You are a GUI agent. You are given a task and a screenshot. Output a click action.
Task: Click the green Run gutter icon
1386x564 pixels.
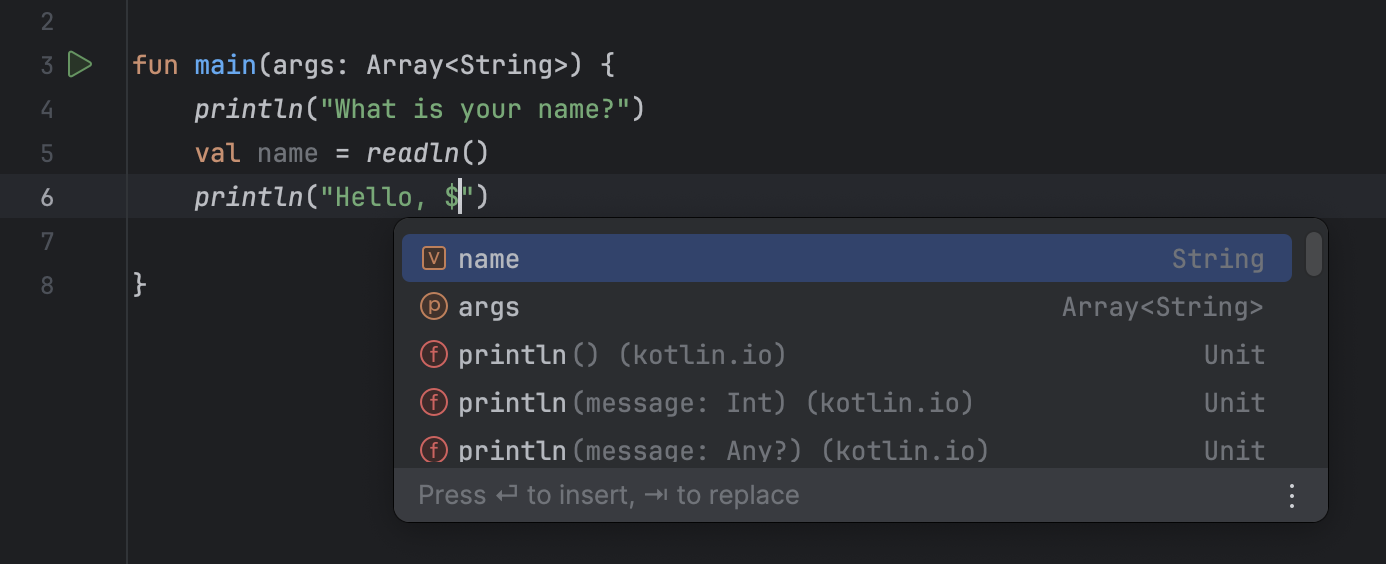tap(79, 65)
